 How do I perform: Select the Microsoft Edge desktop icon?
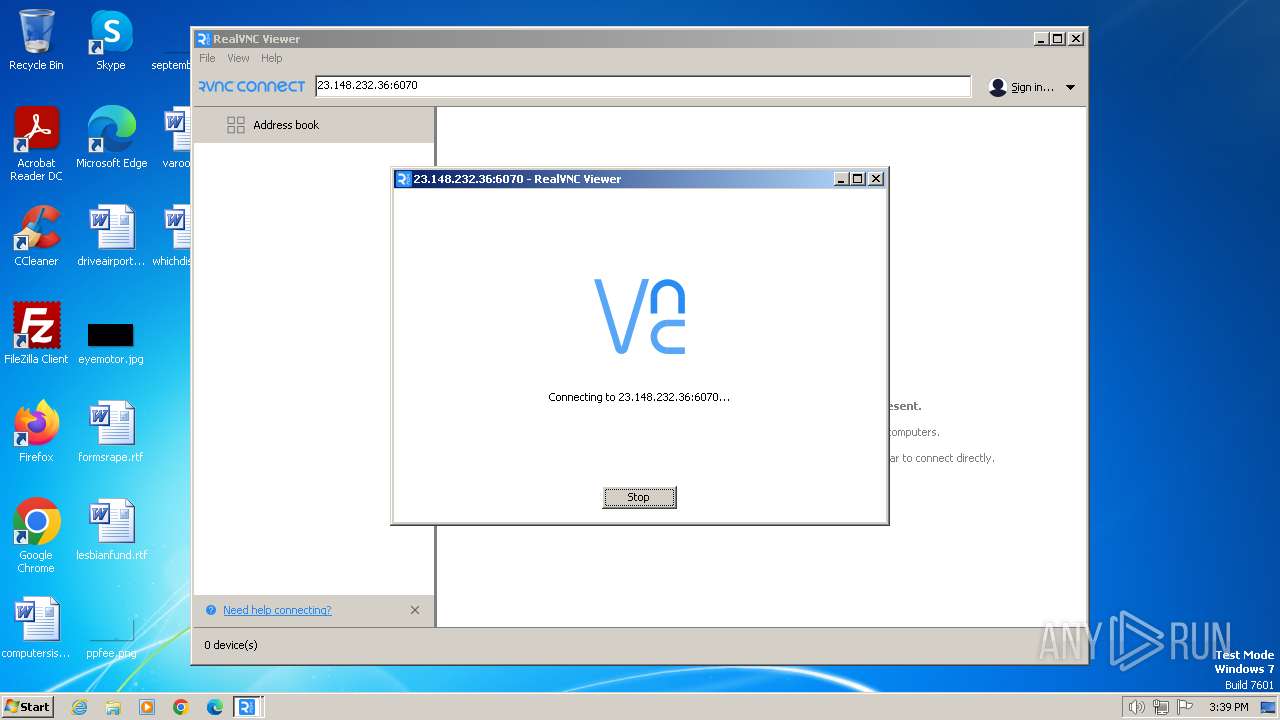click(x=111, y=138)
